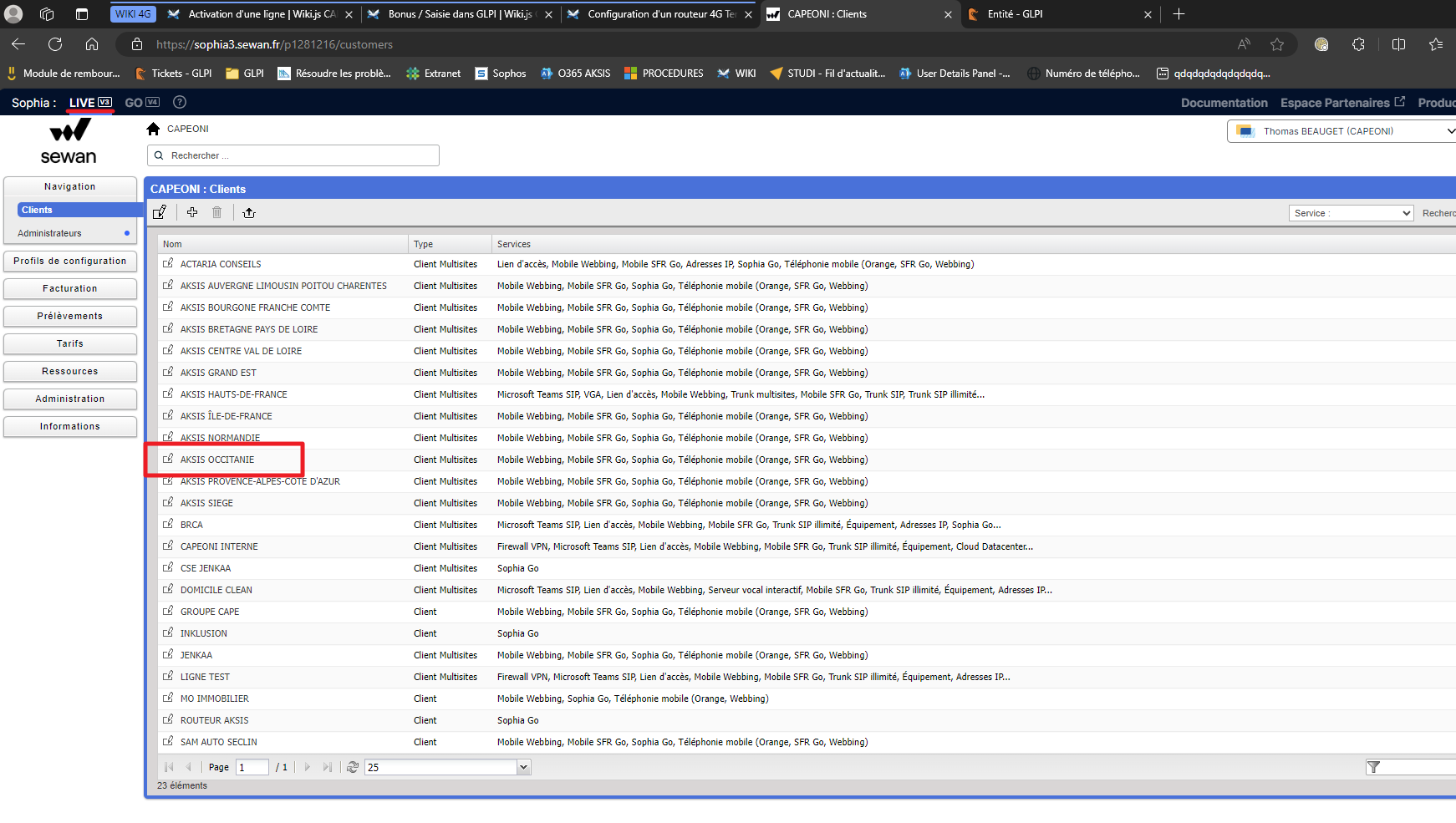The height and width of the screenshot is (823, 1456).
Task: Click the add client plus icon
Action: 192,212
